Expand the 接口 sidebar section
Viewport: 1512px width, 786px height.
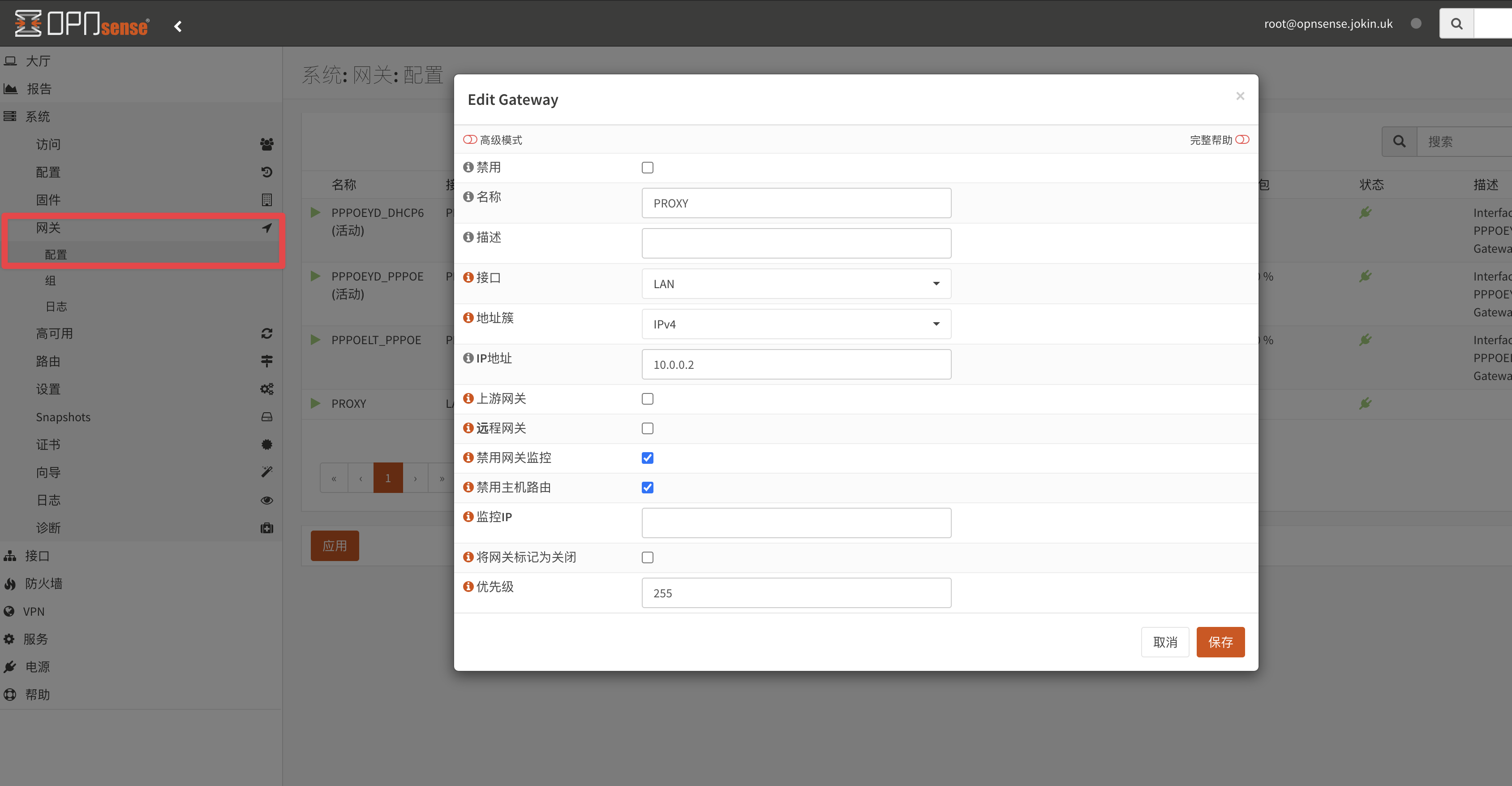[141, 556]
